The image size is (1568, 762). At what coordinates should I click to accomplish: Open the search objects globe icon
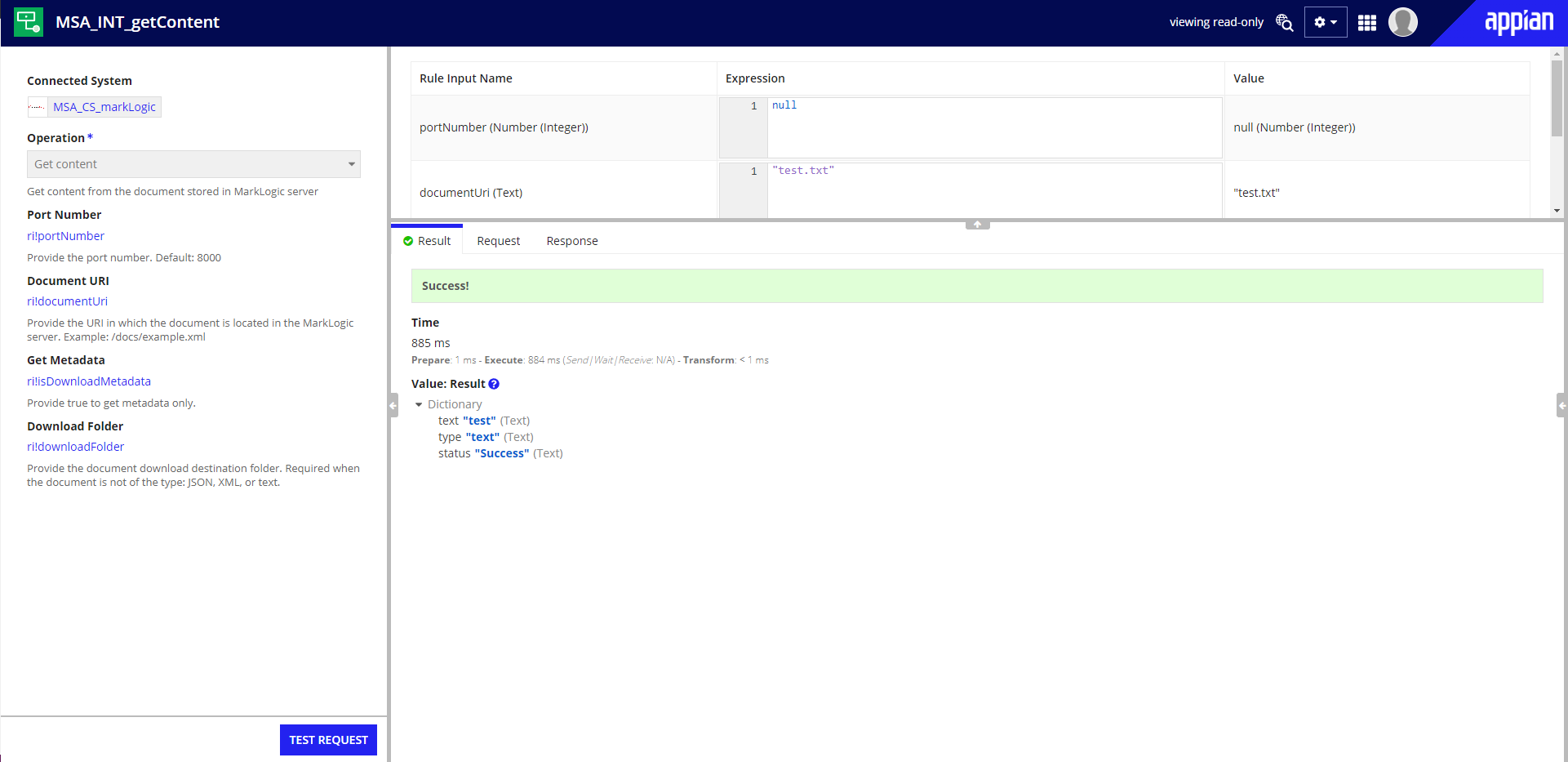(x=1284, y=22)
